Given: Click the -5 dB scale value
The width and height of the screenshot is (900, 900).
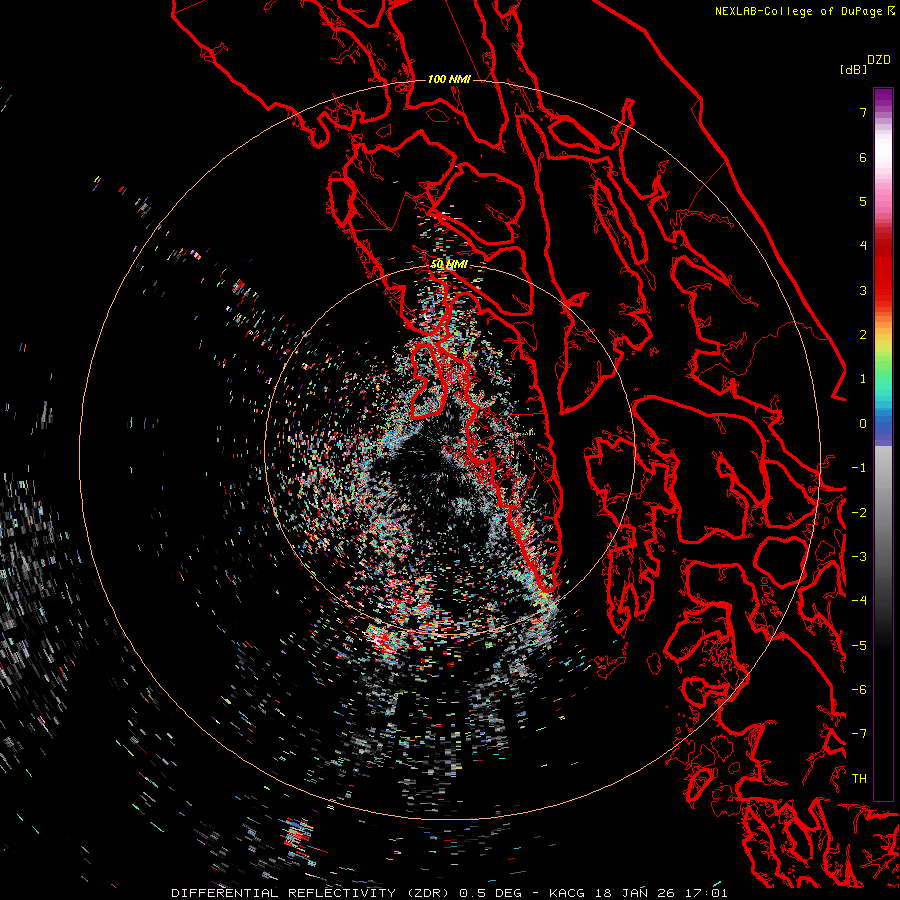Looking at the screenshot, I should pos(859,646).
